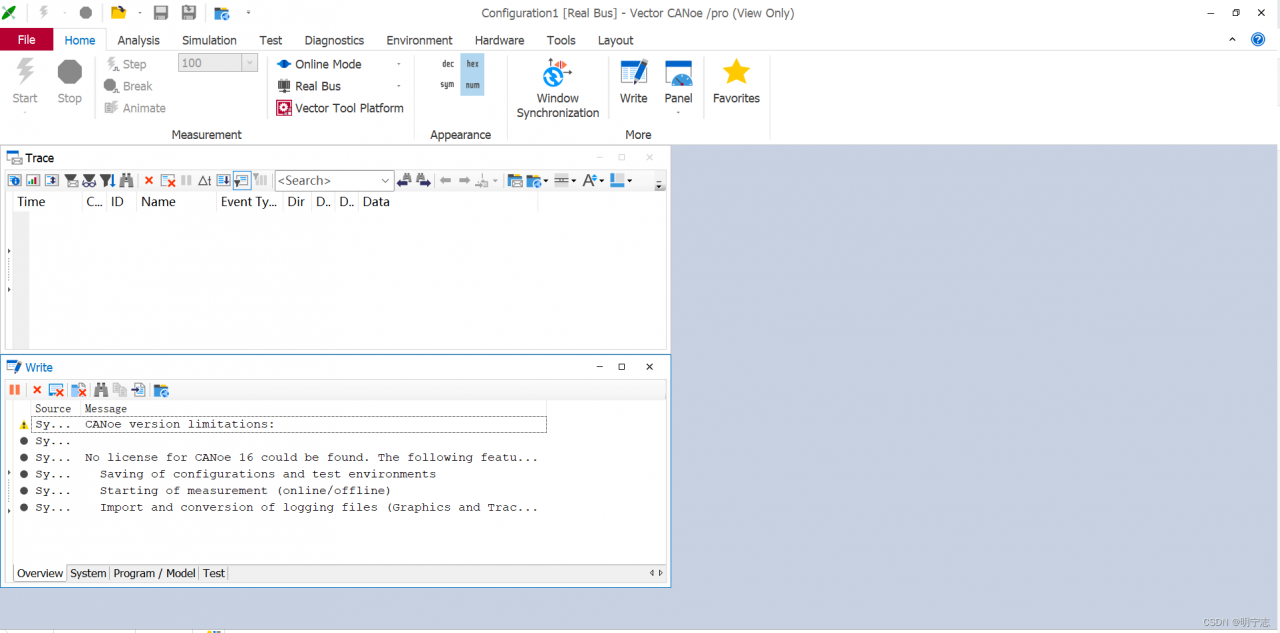Click the clear window icon in Write toolbar

pyautogui.click(x=56, y=390)
